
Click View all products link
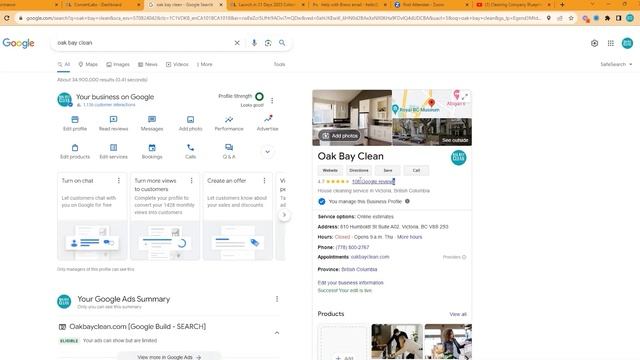pyautogui.click(x=458, y=314)
